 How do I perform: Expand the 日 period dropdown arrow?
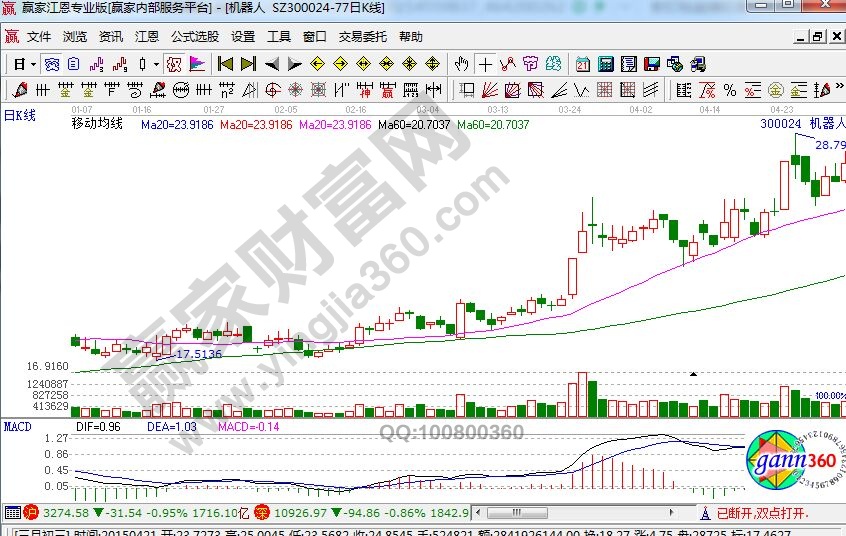coord(33,64)
